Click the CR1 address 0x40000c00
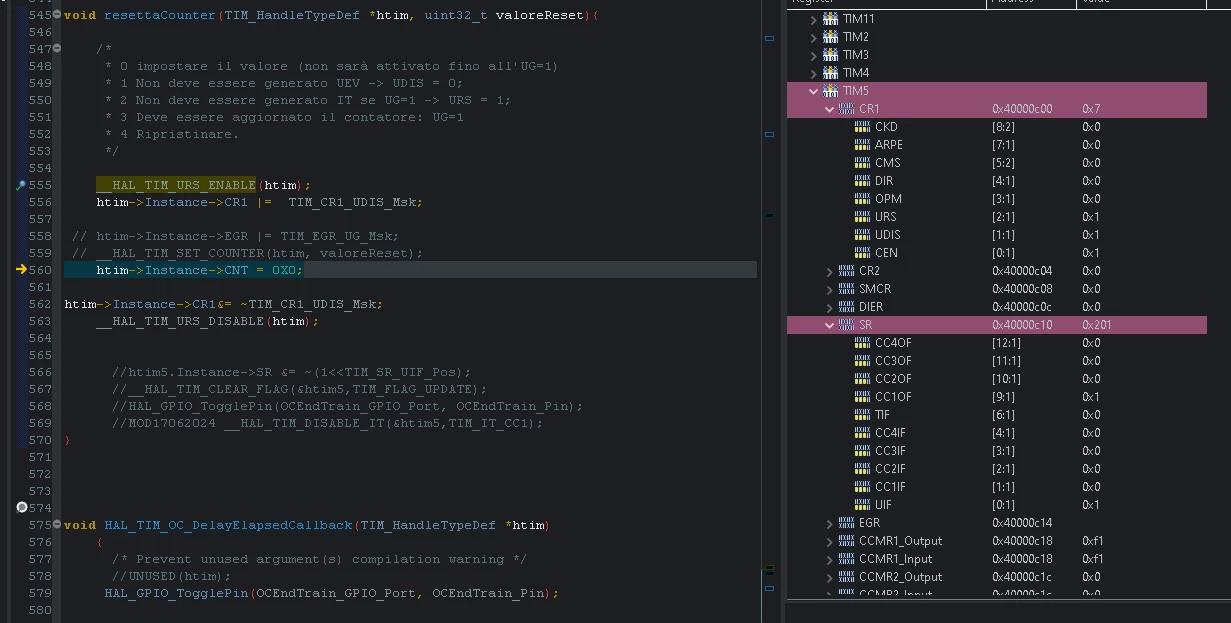Image resolution: width=1231 pixels, height=623 pixels. (1022, 109)
